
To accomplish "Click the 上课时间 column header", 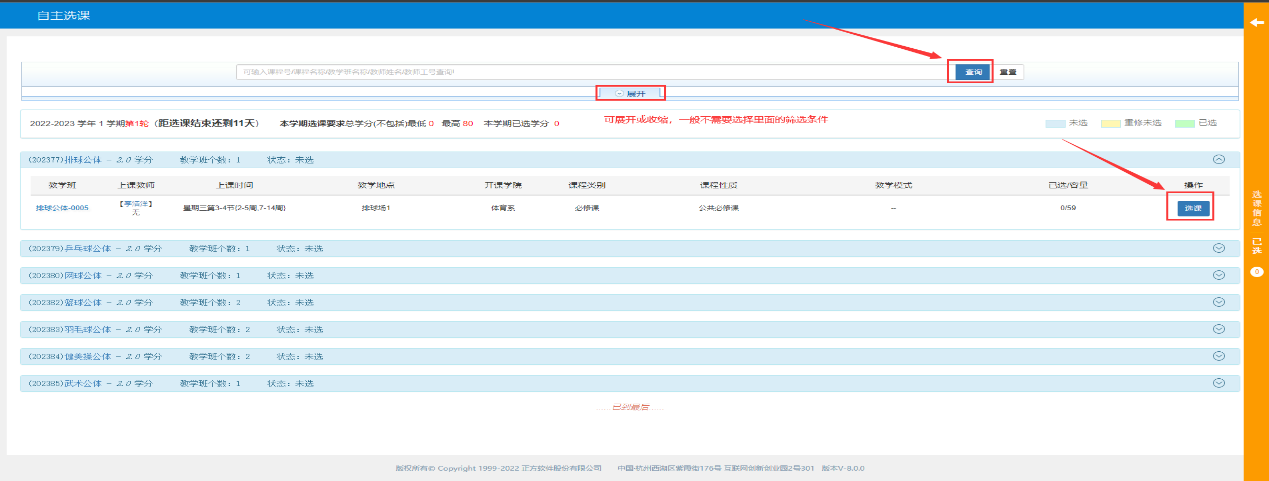I will pyautogui.click(x=235, y=185).
